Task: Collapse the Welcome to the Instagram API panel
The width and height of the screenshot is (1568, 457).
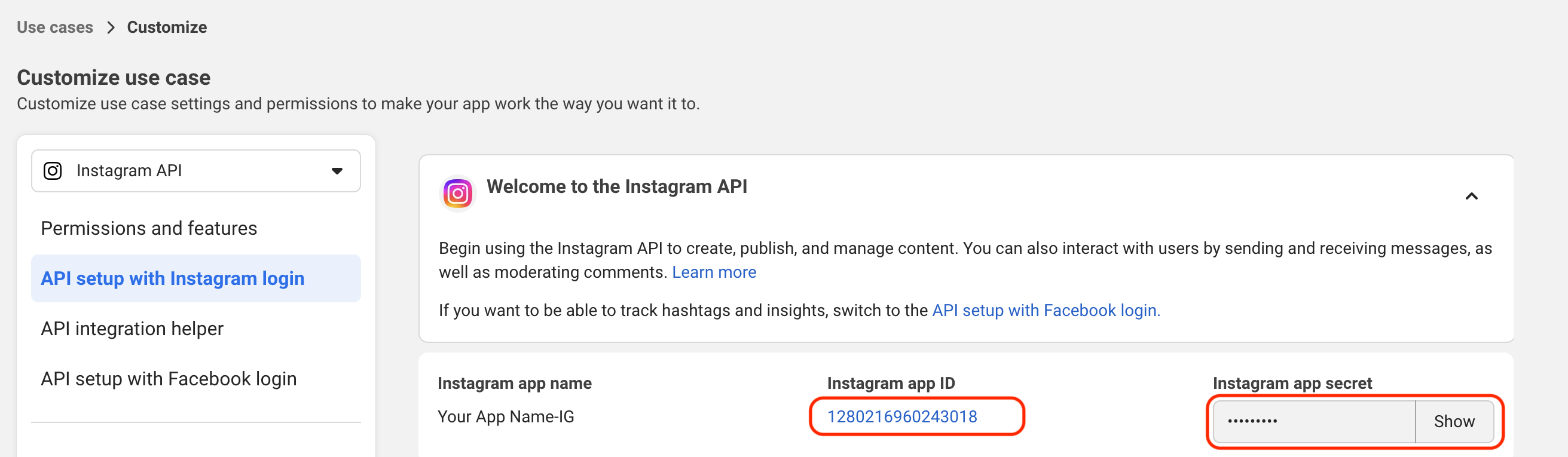Action: 1471,196
